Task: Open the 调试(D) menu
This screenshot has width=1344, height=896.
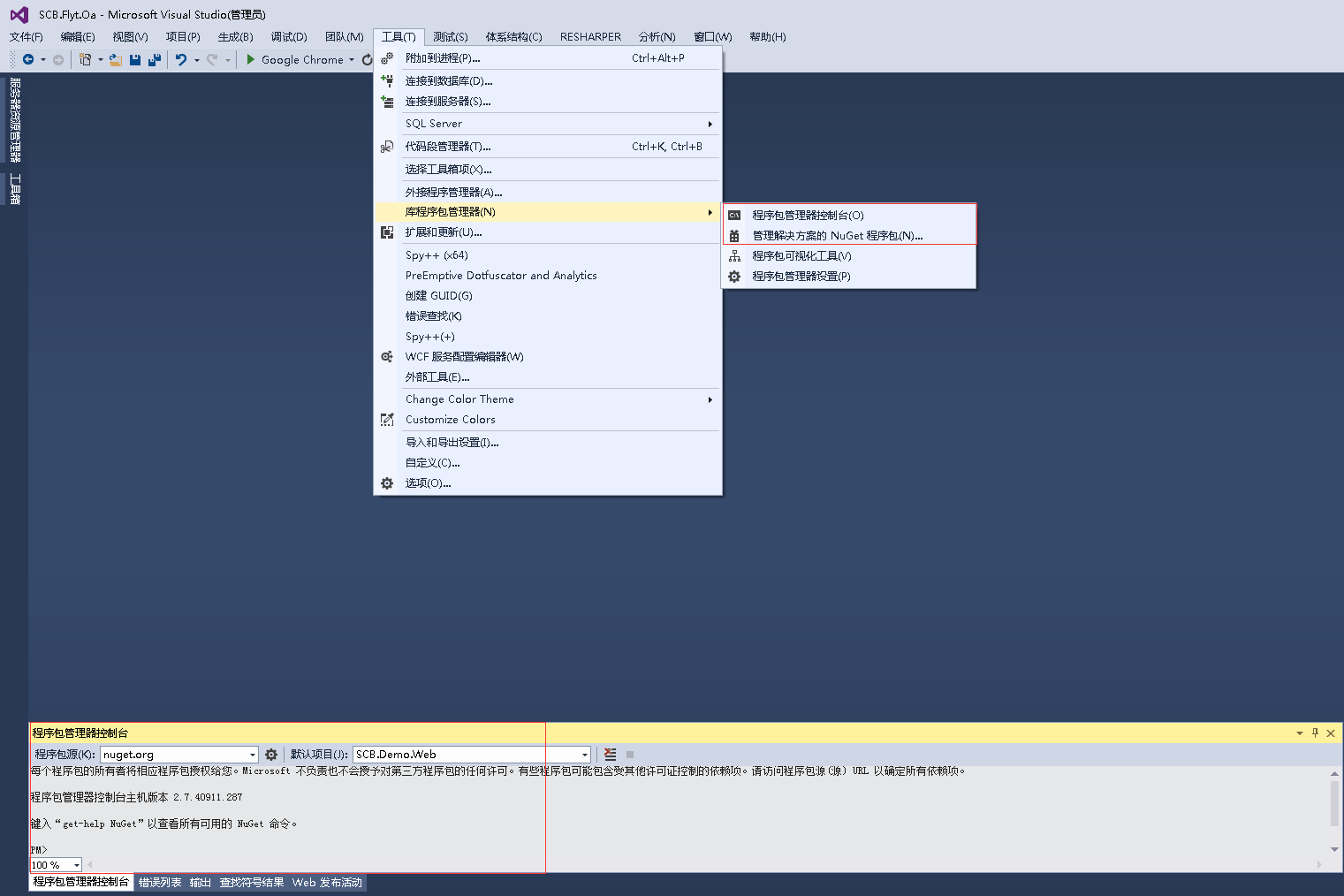Action: (x=289, y=37)
